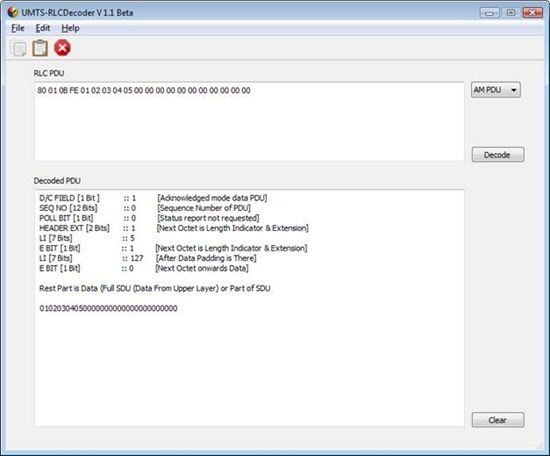Open the Help menu

pyautogui.click(x=70, y=28)
